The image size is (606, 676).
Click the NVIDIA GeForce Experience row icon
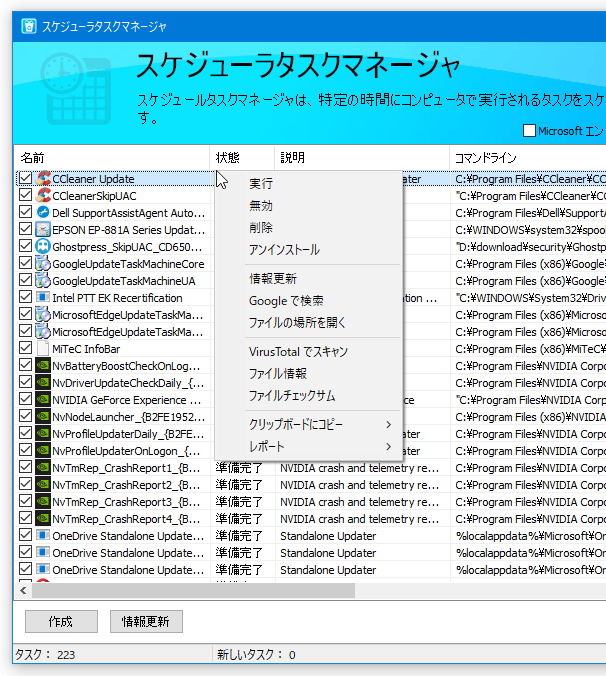43,400
